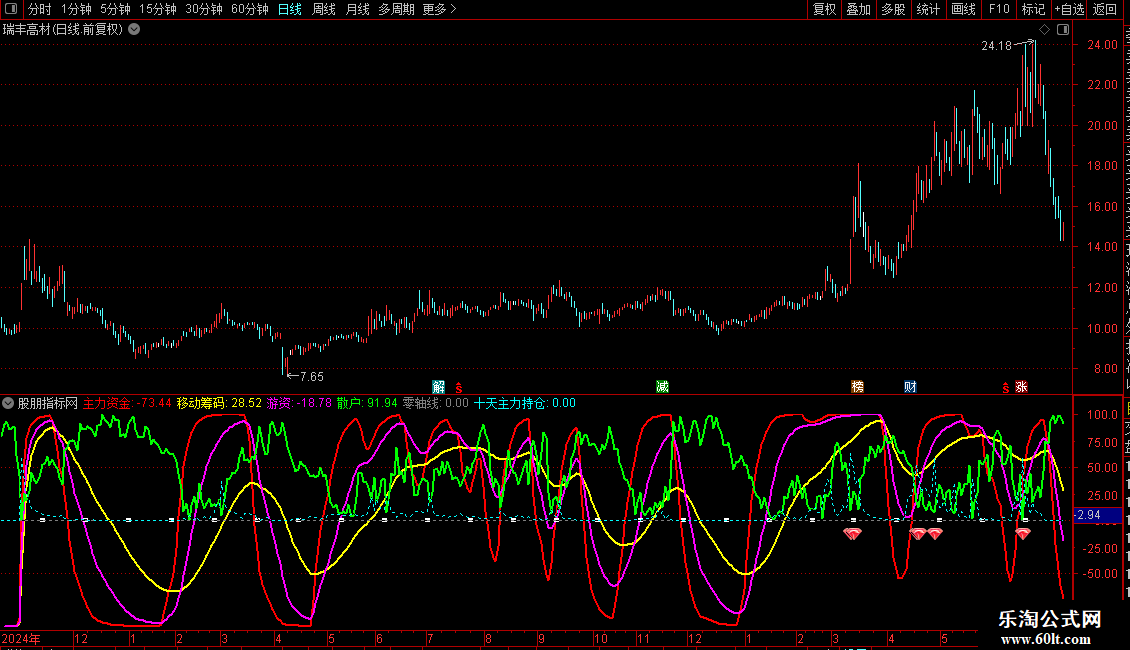Click the 榜 event marker
The image size is (1130, 650).
[x=858, y=387]
